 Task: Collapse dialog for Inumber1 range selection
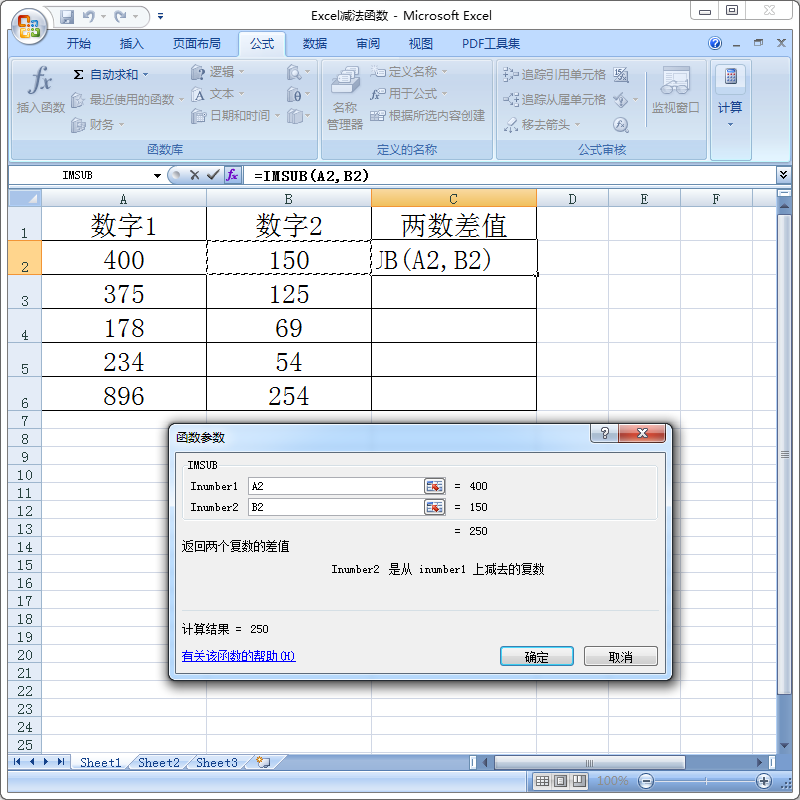coord(434,486)
